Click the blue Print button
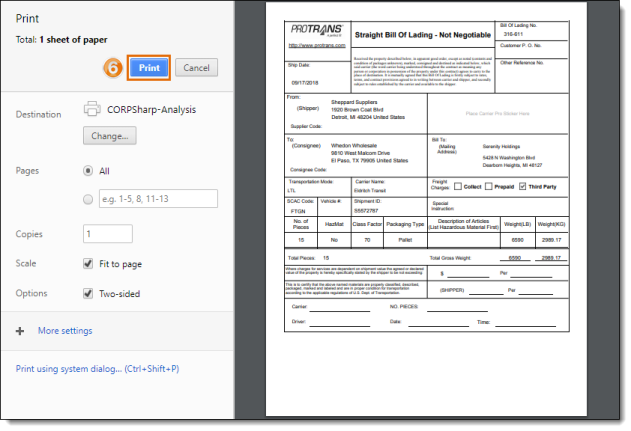The image size is (631, 431). pyautogui.click(x=149, y=68)
